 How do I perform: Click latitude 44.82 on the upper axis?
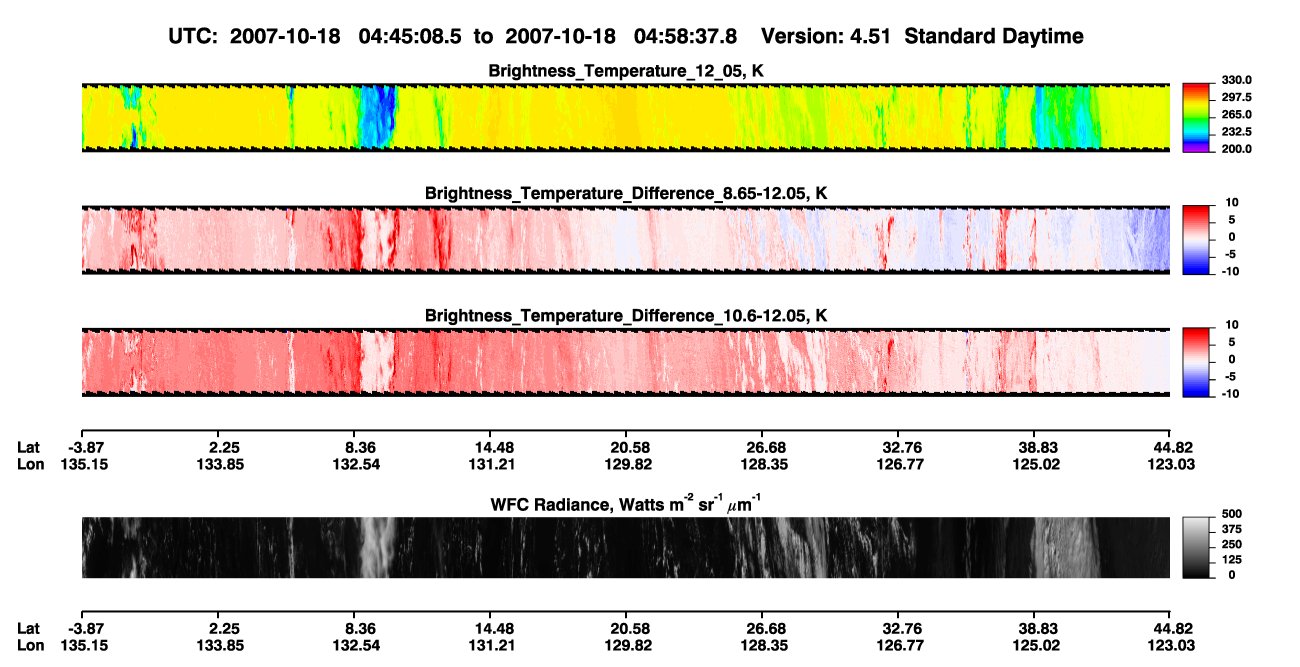(1174, 448)
